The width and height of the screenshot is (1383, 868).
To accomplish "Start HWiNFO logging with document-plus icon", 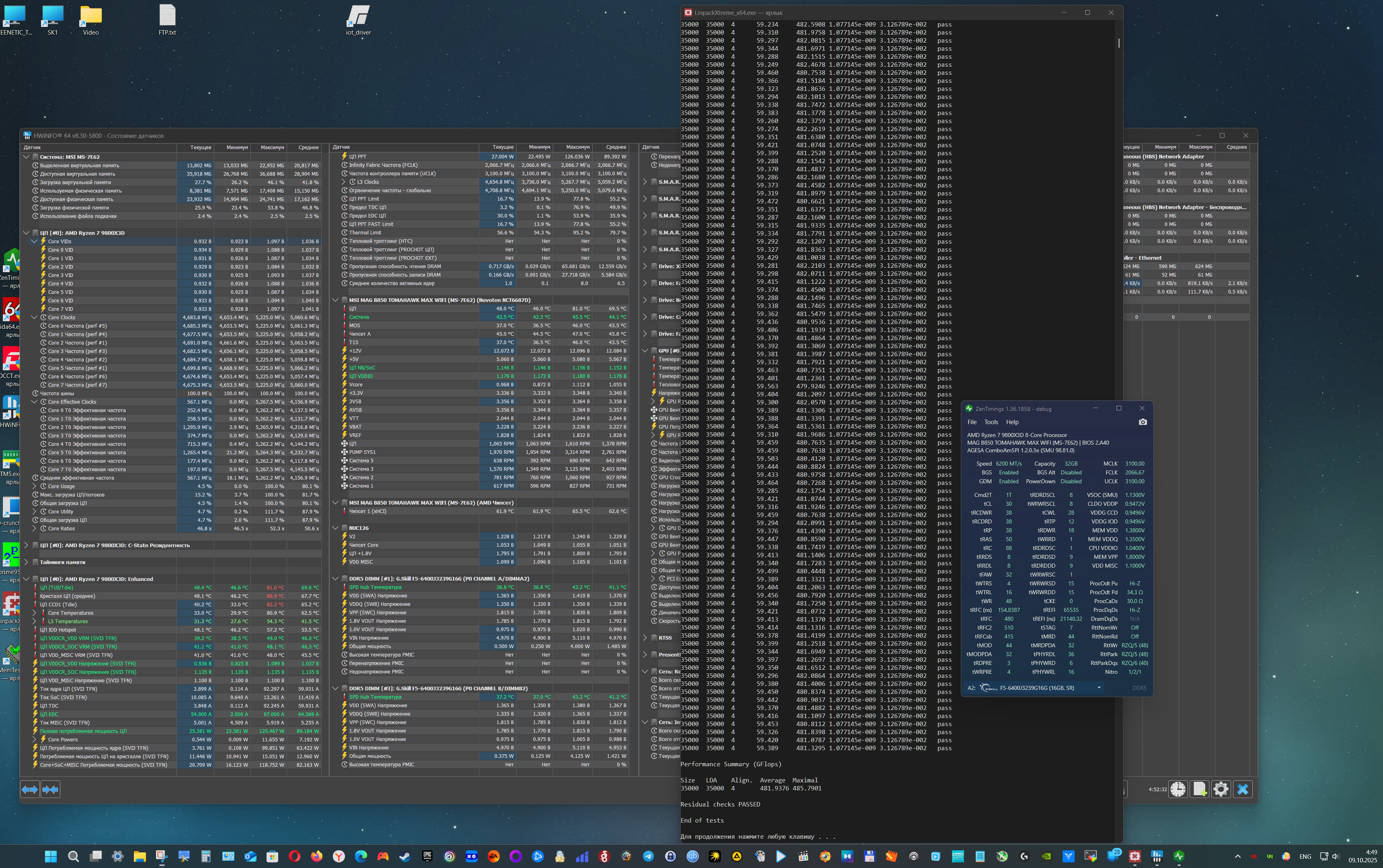I will [1199, 789].
